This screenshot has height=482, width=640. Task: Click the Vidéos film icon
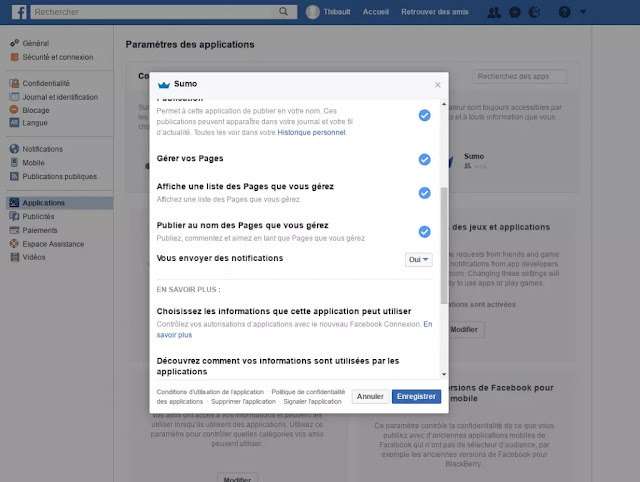[x=14, y=257]
